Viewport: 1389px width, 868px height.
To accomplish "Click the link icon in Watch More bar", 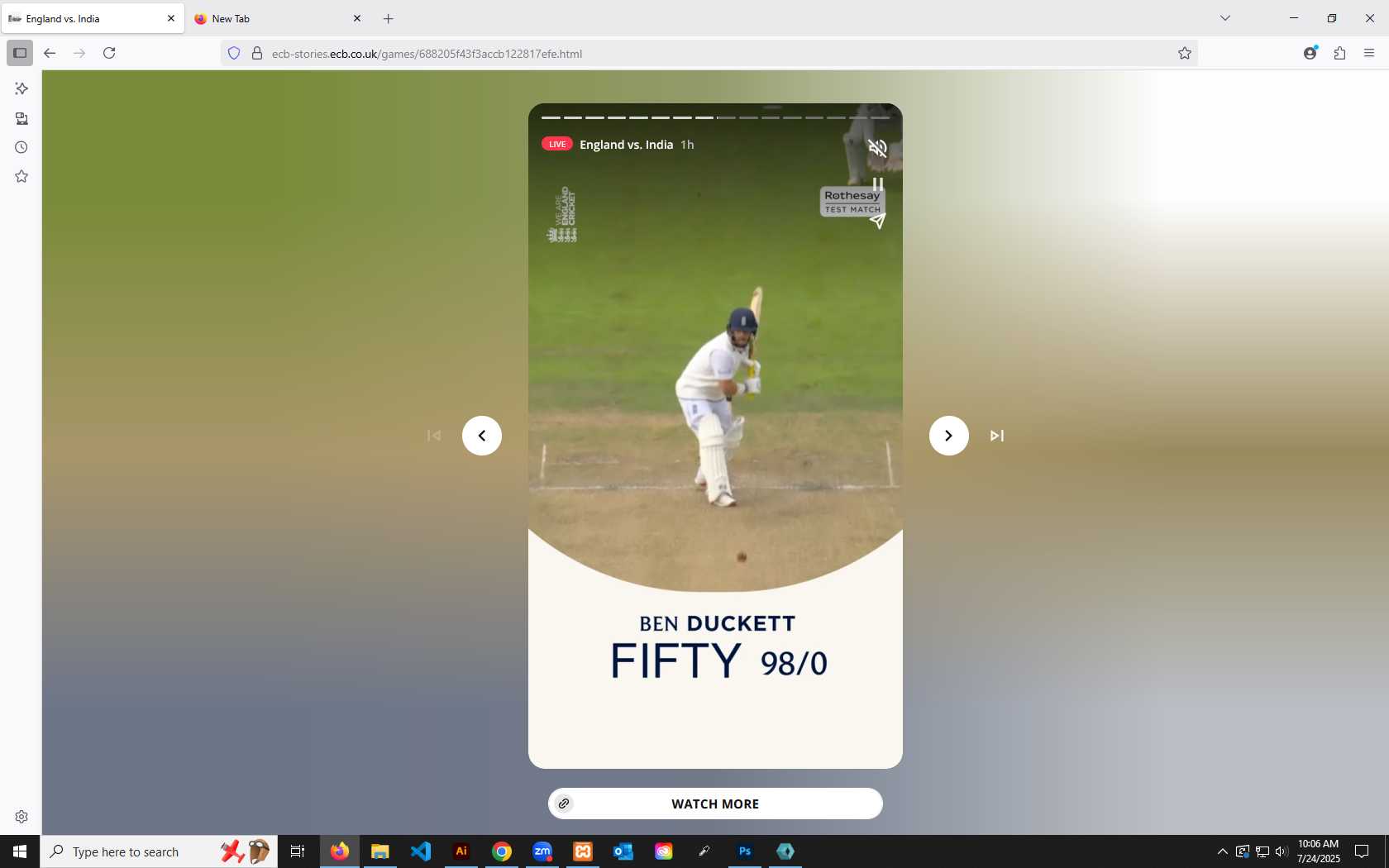I will point(564,804).
